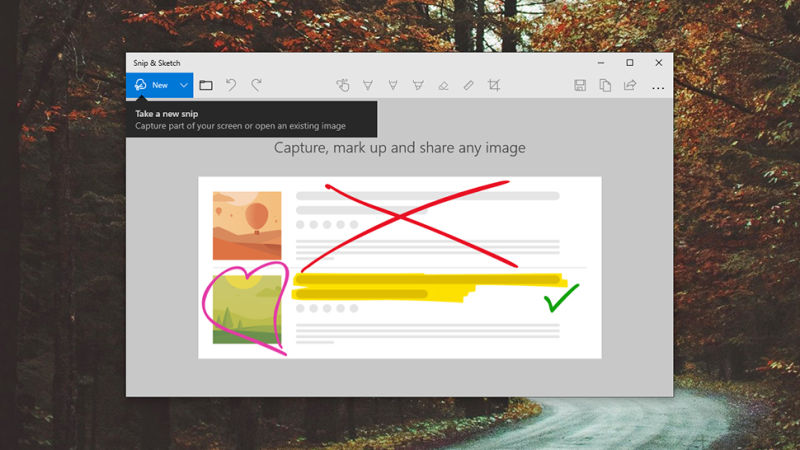This screenshot has width=800, height=450.
Task: Select the Highlighter tool
Action: coord(418,86)
